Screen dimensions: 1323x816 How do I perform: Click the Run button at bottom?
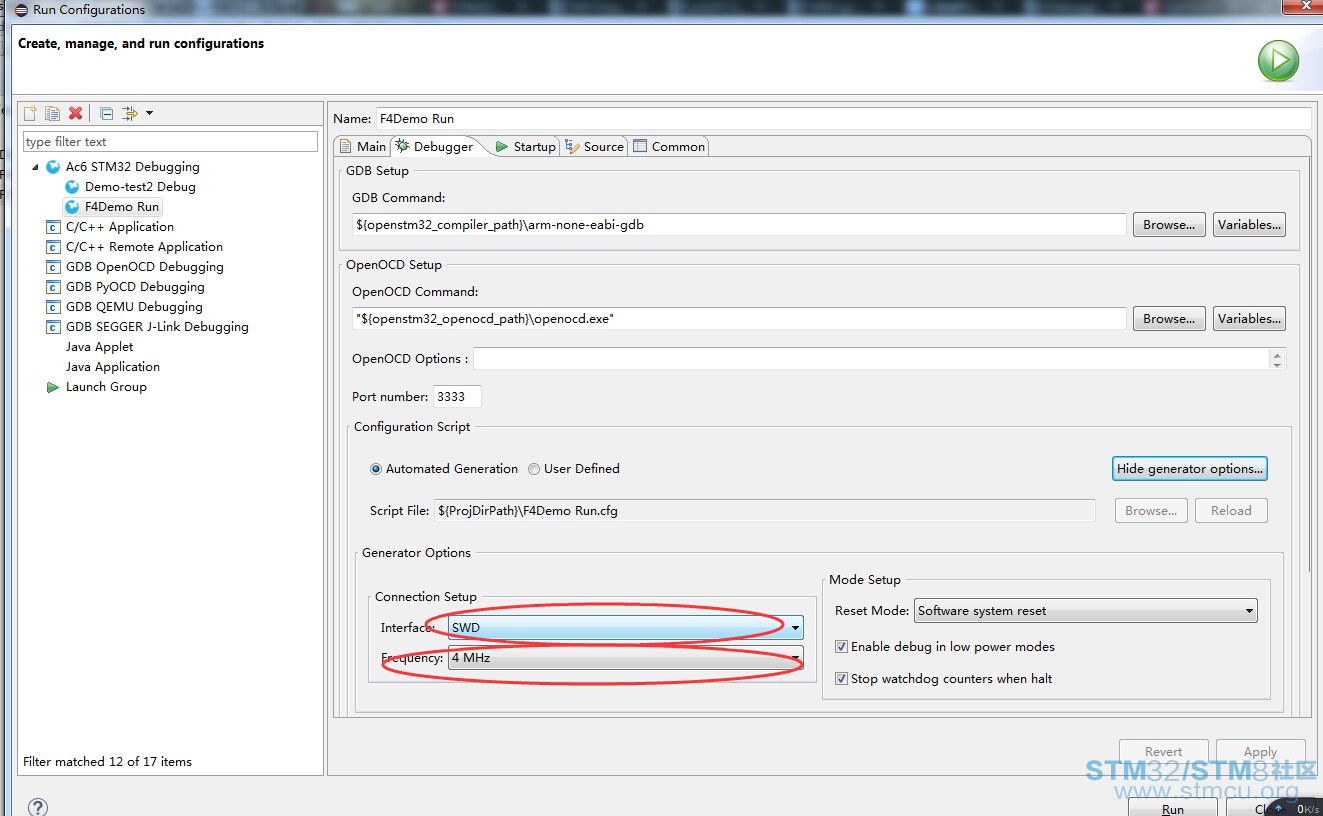pos(1172,807)
